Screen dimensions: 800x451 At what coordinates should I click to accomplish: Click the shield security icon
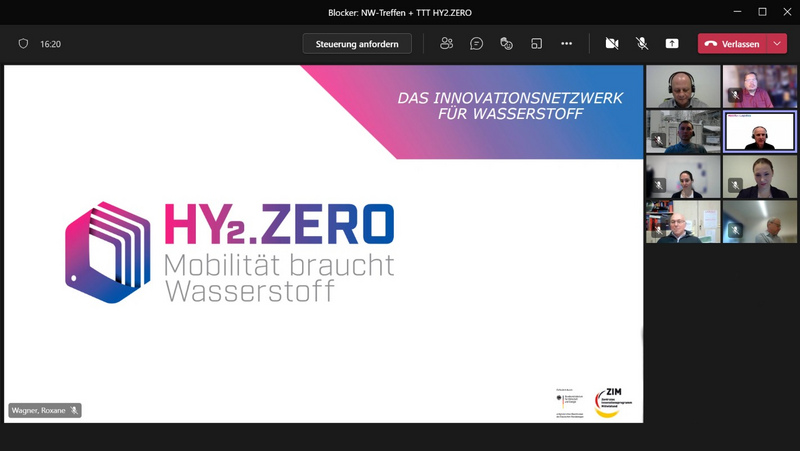pos(23,44)
